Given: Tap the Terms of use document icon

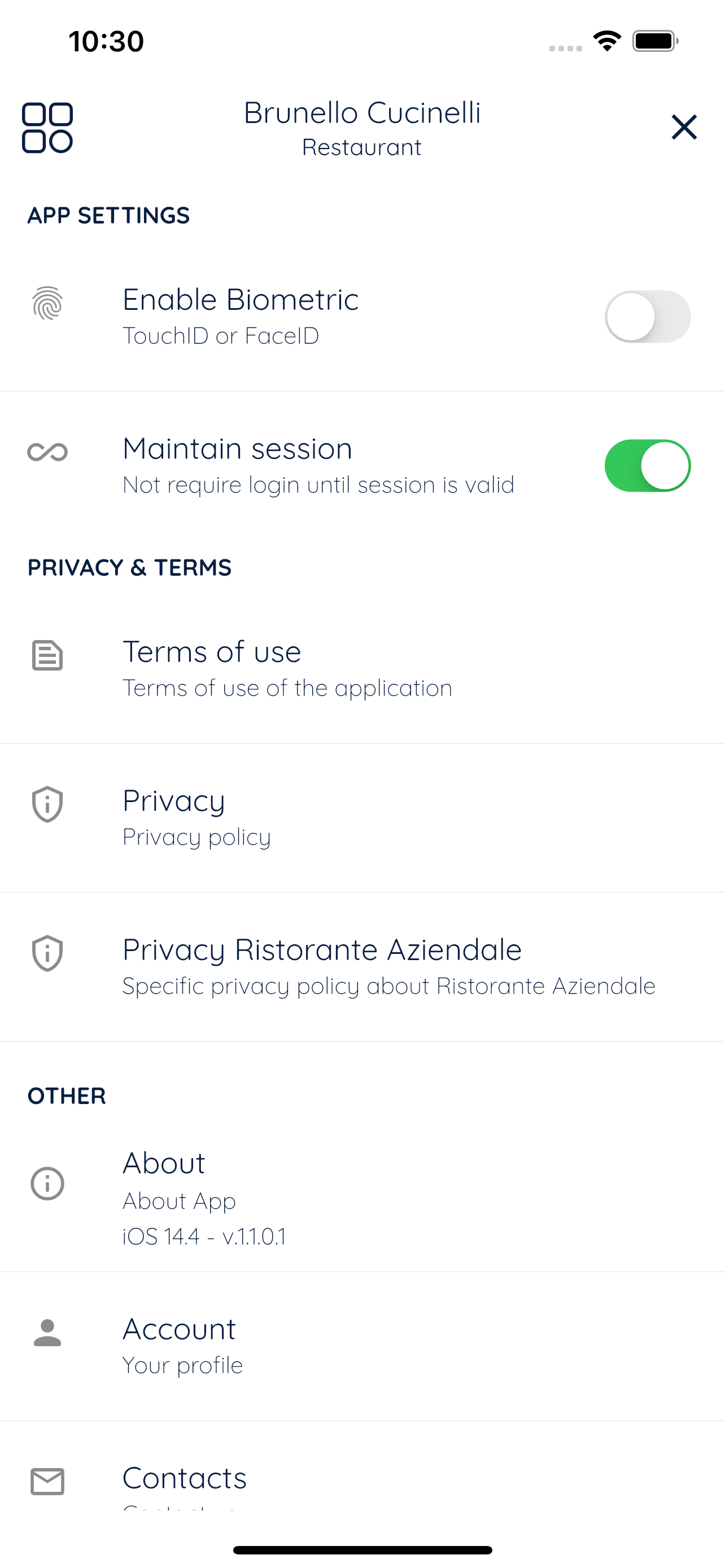Looking at the screenshot, I should click(x=47, y=655).
